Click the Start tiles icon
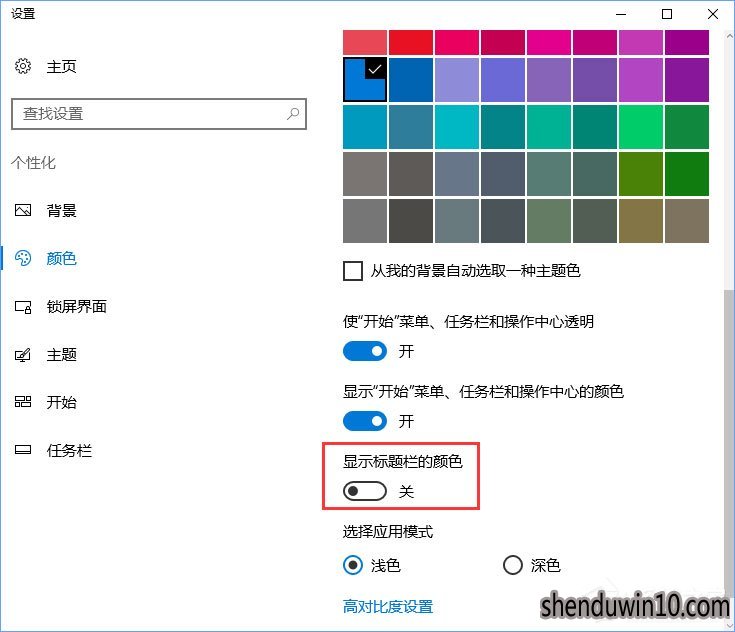 22,402
